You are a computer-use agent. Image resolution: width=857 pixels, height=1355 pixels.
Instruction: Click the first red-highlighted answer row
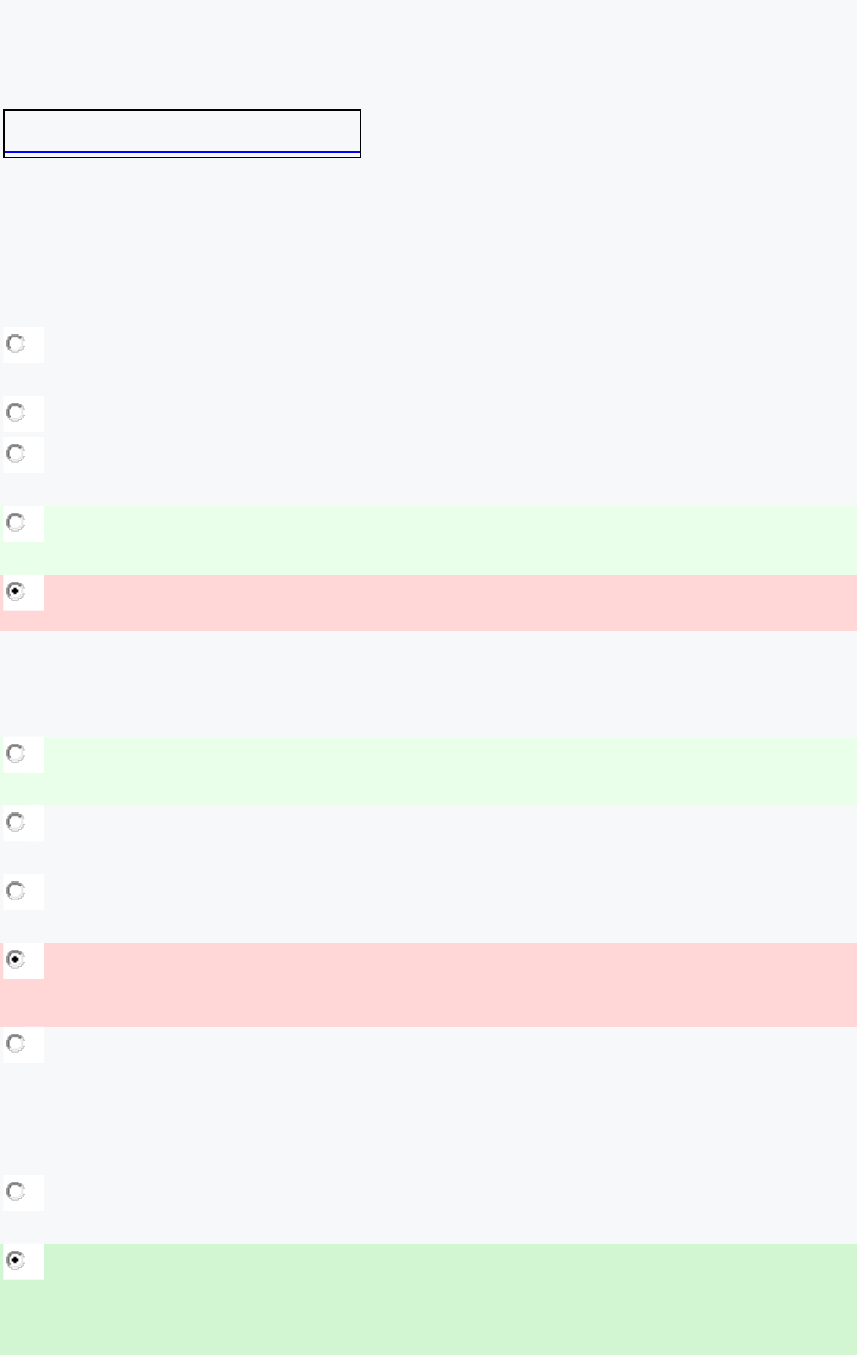[x=450, y=602]
